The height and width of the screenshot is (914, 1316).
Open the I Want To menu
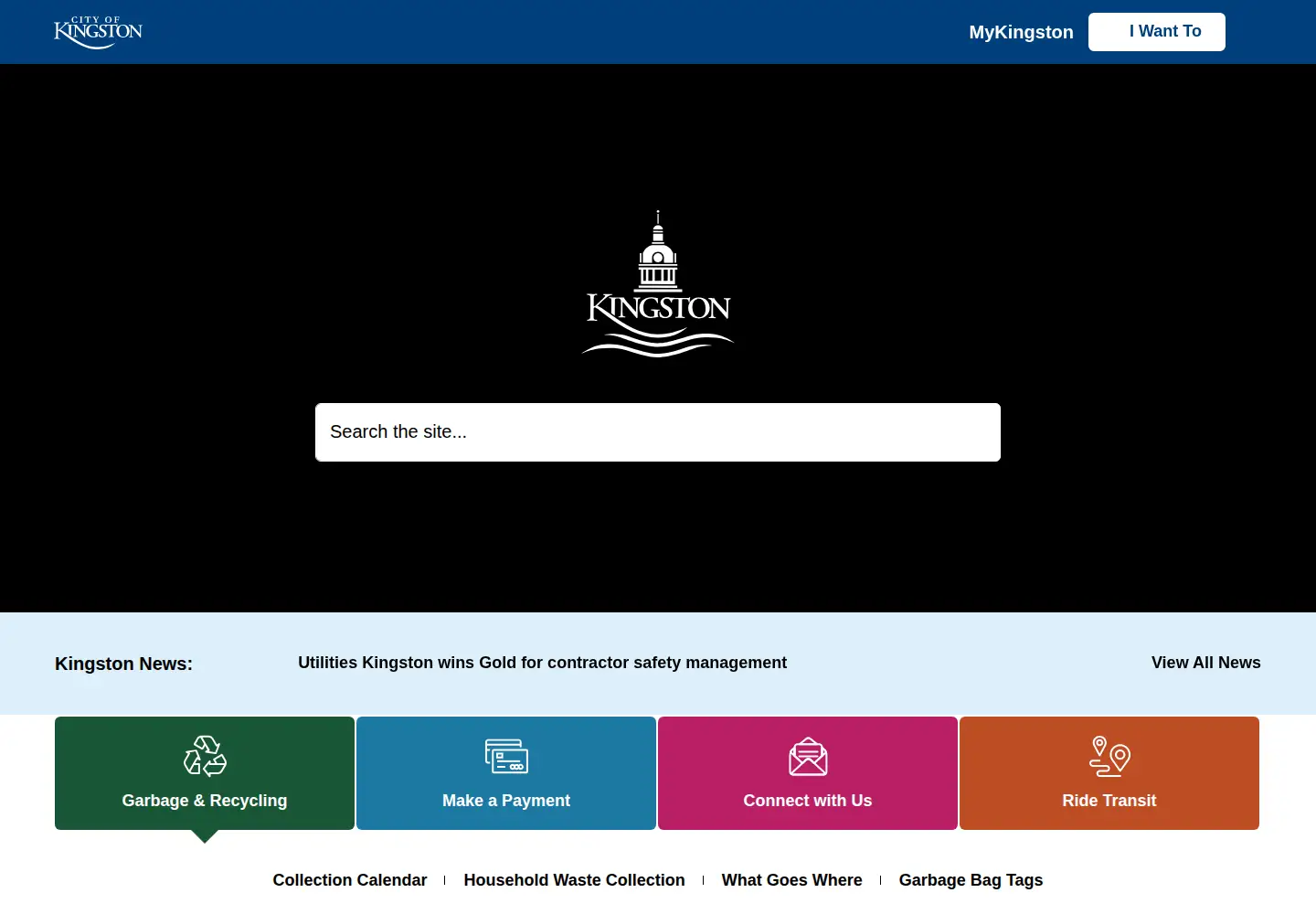point(1157,32)
